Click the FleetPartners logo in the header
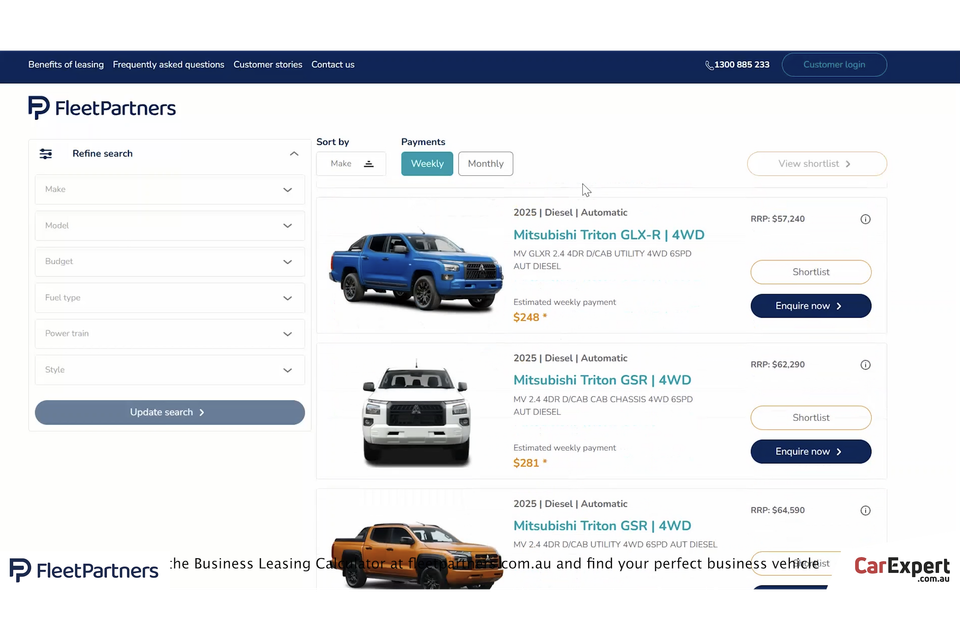 pos(102,108)
